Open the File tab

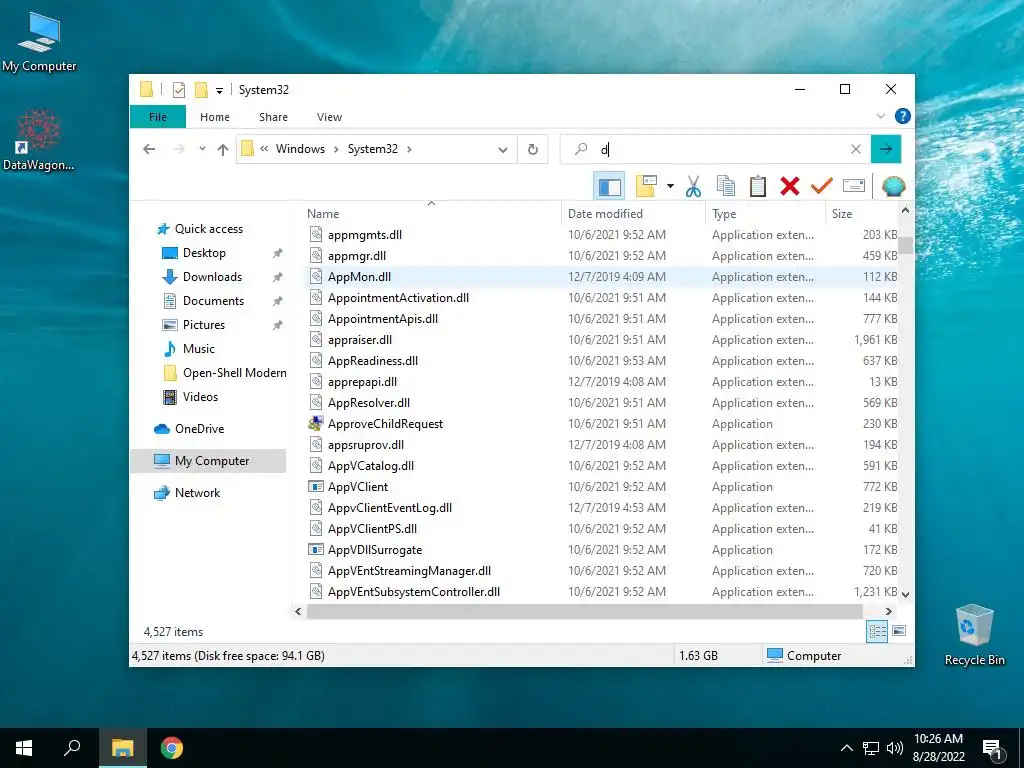pyautogui.click(x=157, y=117)
